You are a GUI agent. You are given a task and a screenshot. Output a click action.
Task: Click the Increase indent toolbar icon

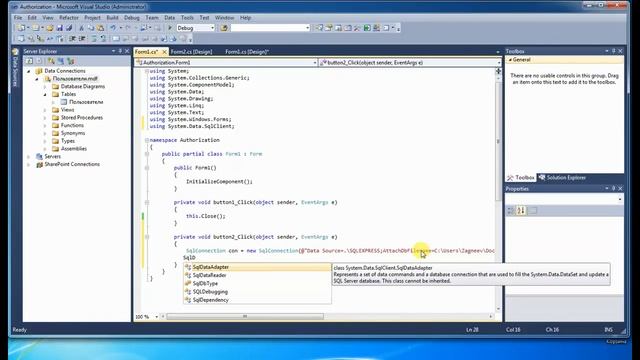coord(82,39)
